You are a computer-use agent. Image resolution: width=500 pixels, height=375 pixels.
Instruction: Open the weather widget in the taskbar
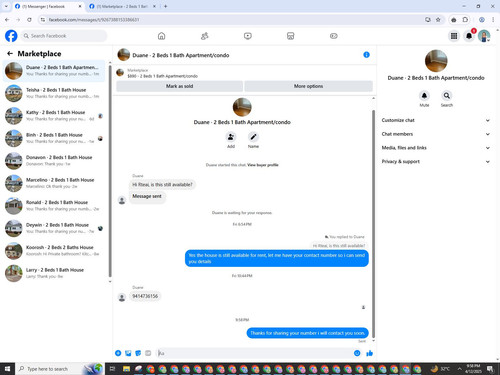pyautogui.click(x=440, y=369)
